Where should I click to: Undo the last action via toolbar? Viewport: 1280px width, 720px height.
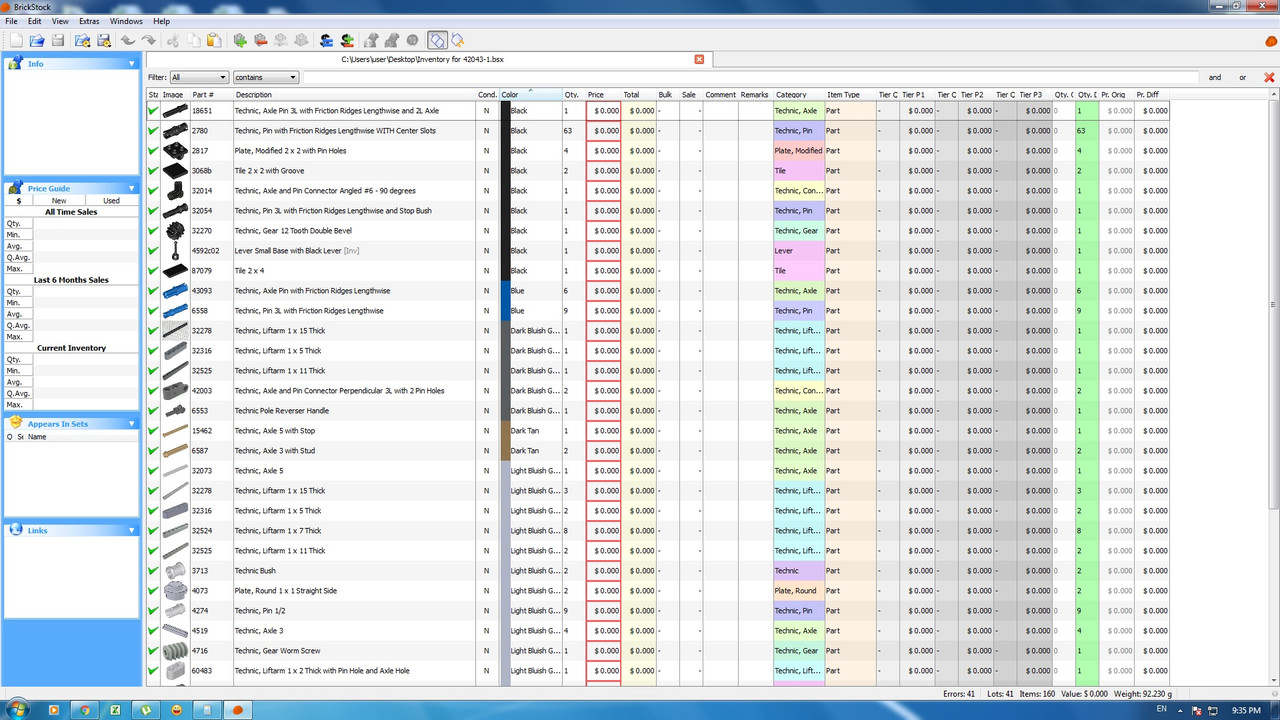(127, 41)
